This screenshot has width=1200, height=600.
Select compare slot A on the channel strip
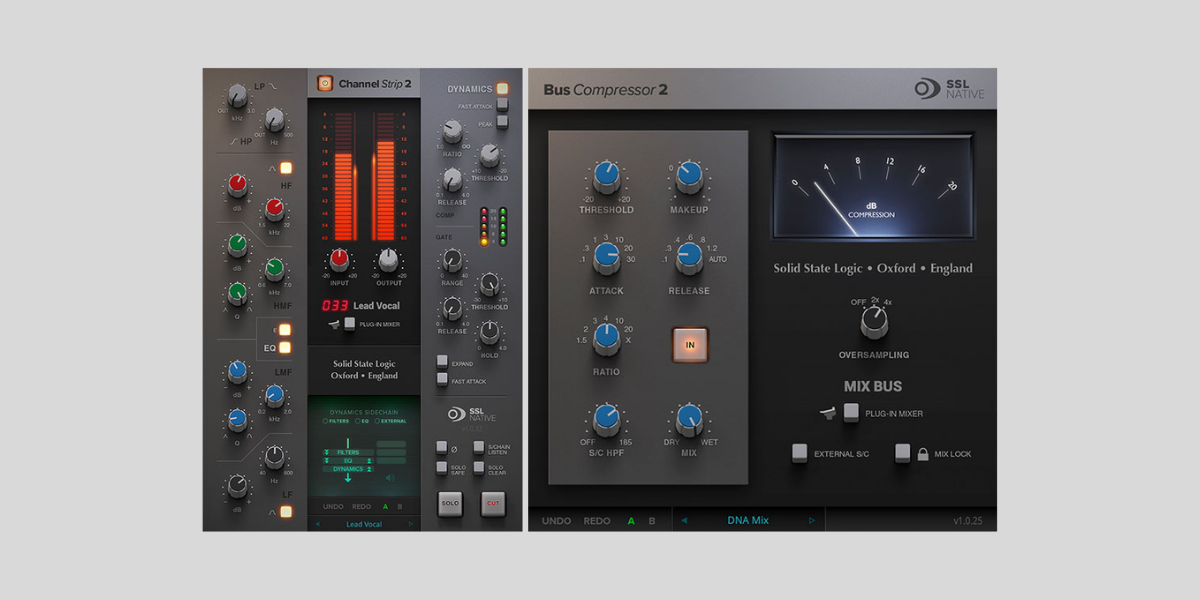[385, 506]
